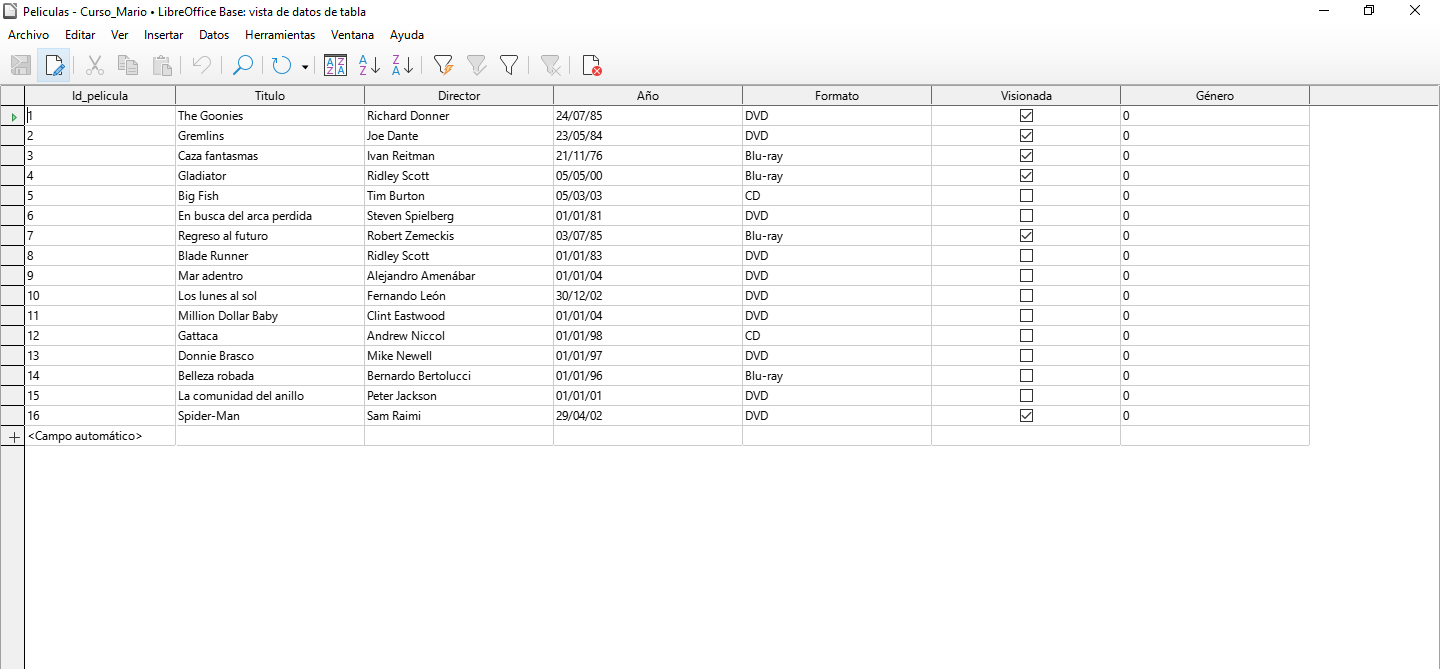Screen dimensions: 1440x669
Task: Toggle Edit Data mode icon
Action: (54, 65)
